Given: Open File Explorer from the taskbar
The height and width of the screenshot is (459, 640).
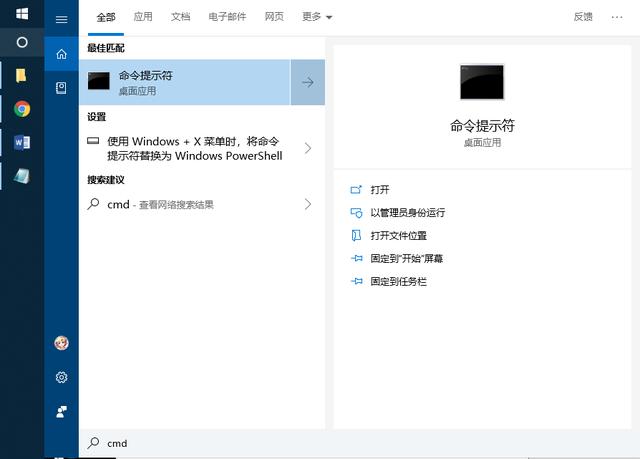Looking at the screenshot, I should coord(21,75).
